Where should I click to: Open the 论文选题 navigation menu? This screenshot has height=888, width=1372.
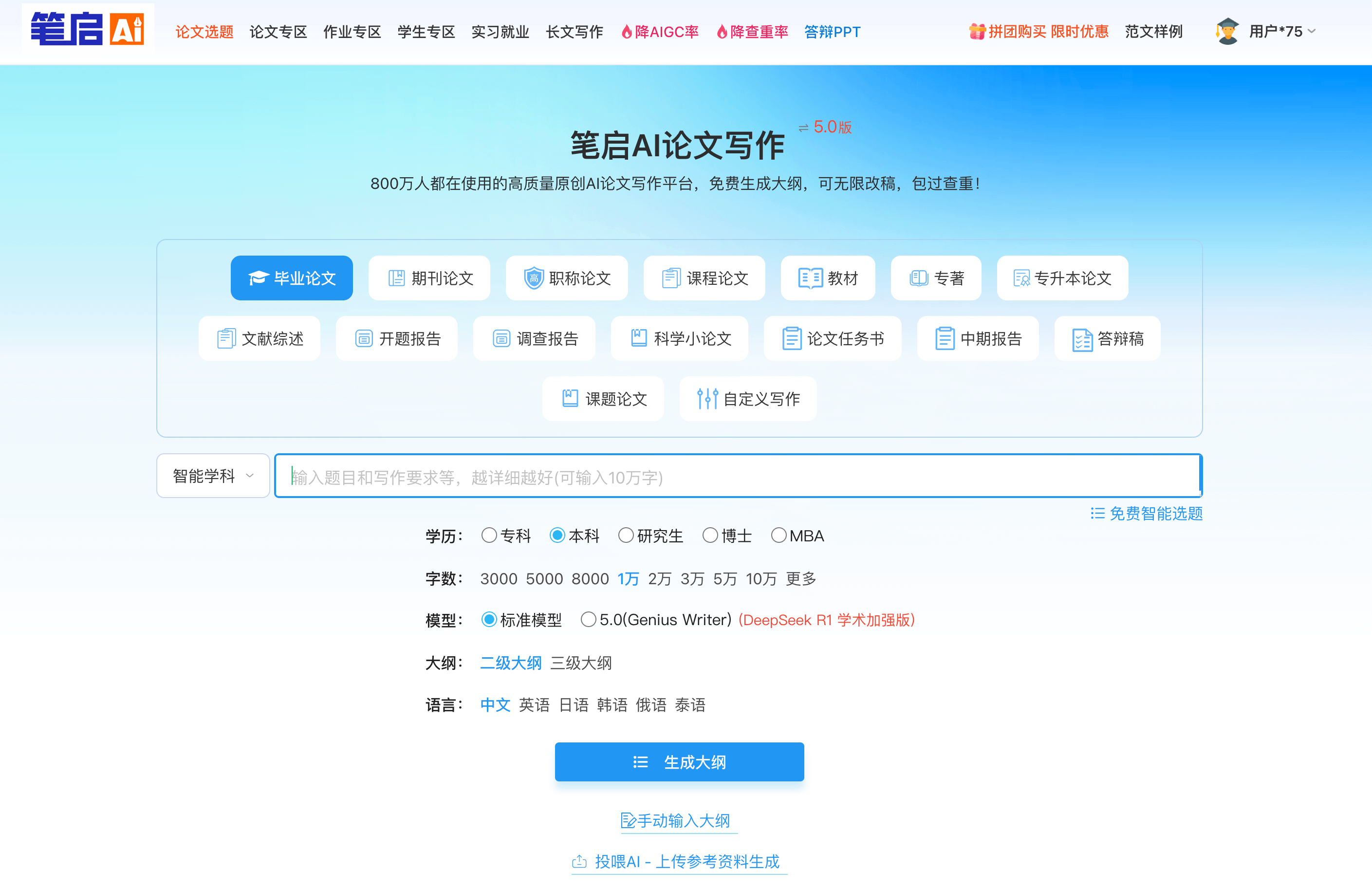[x=204, y=32]
